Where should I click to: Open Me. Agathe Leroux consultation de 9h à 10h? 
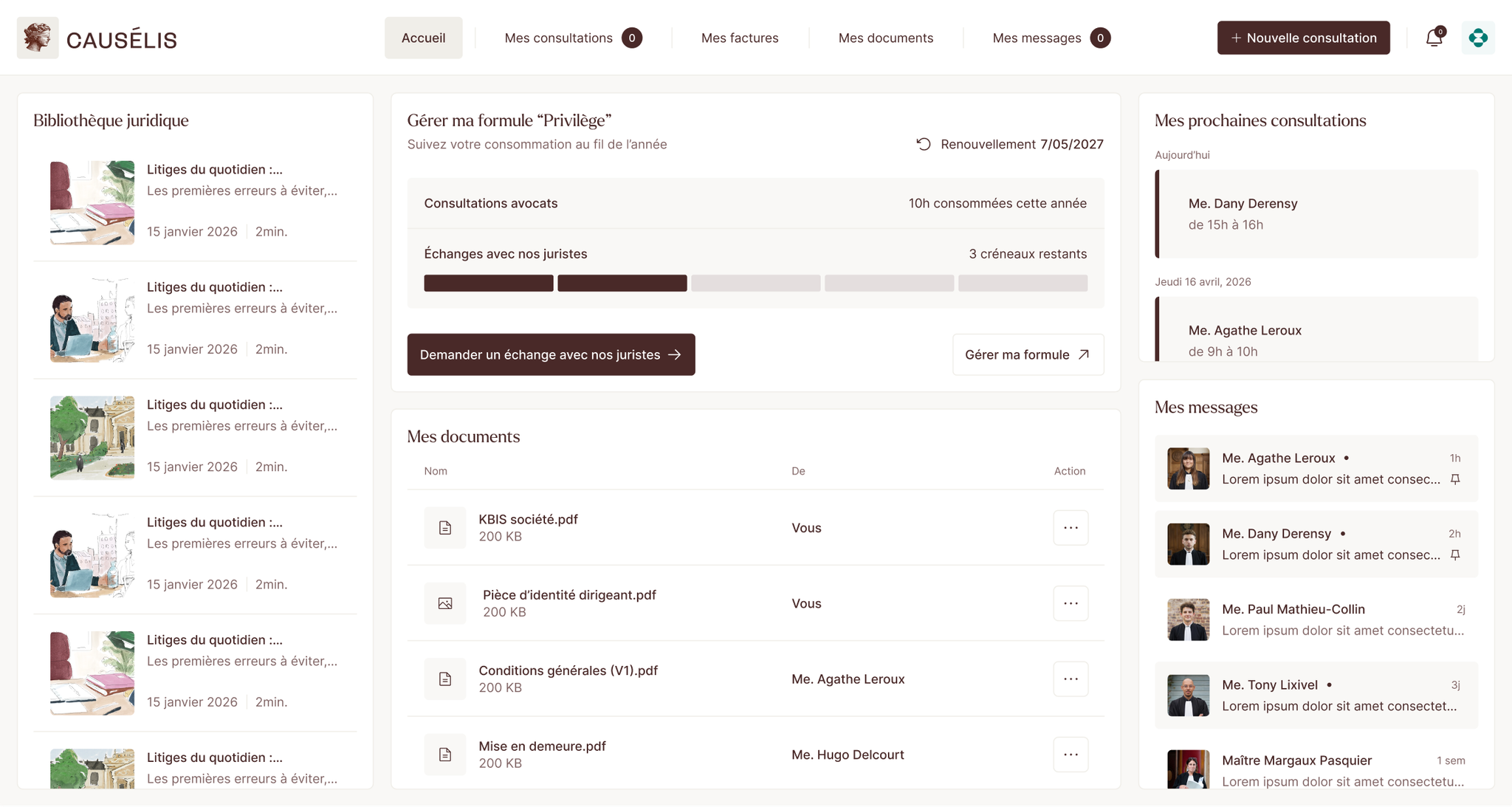pos(1316,329)
